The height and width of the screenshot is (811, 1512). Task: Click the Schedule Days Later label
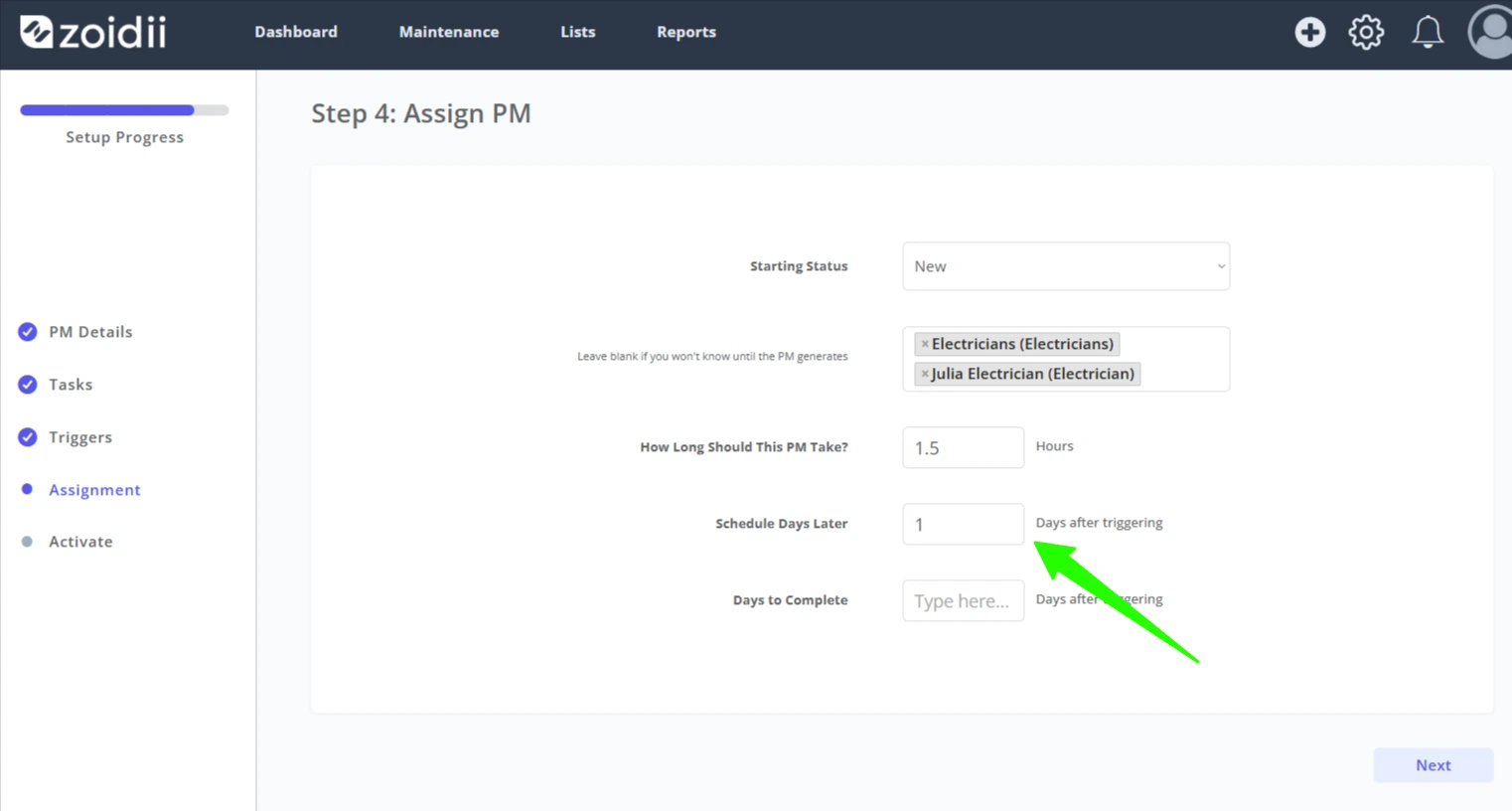(782, 524)
